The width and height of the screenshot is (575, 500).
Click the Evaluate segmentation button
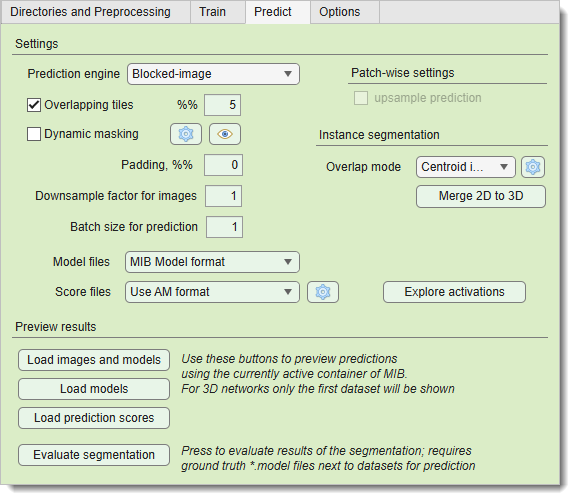point(94,455)
